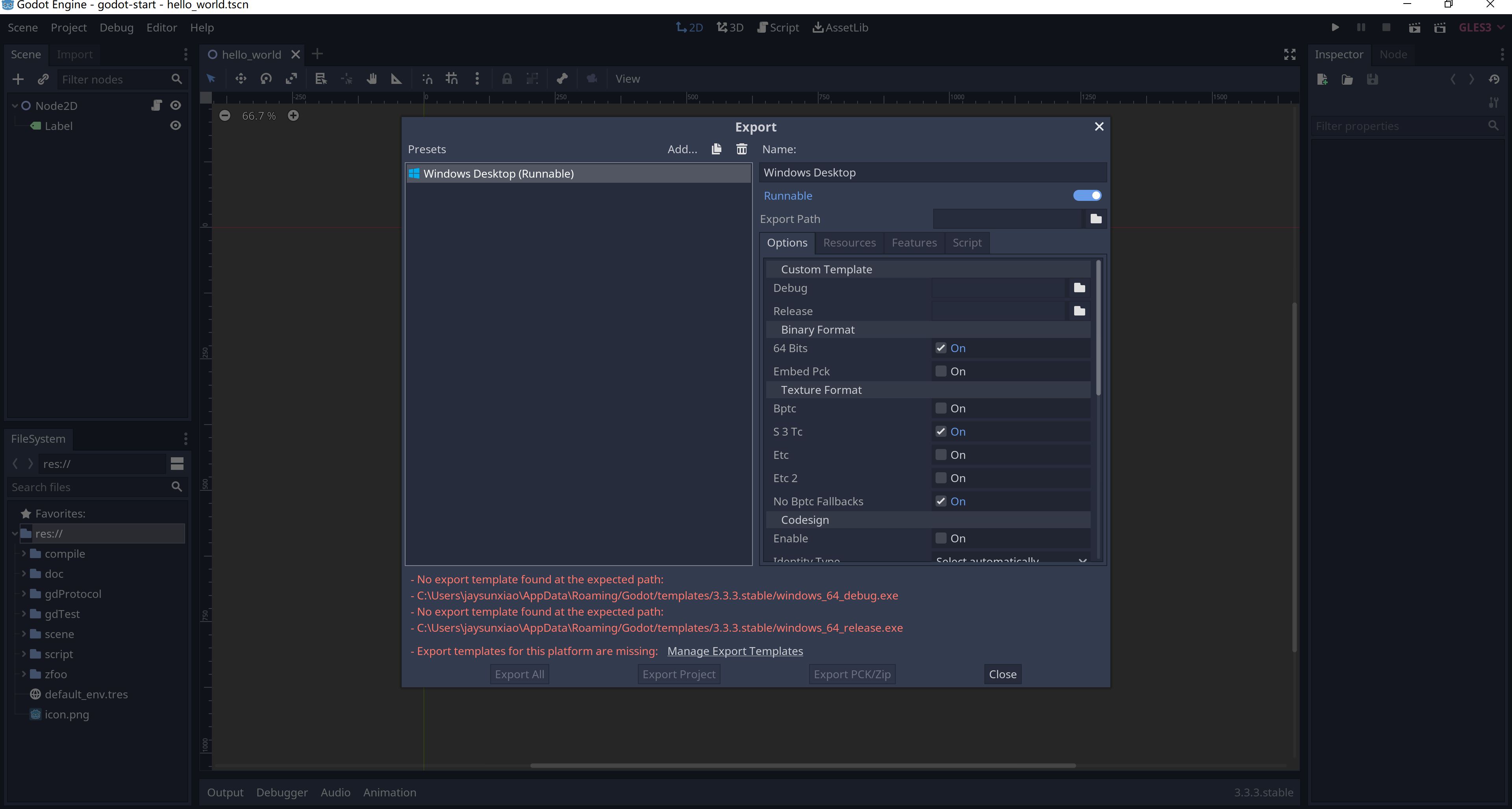
Task: Delete the selected export preset
Action: point(742,149)
